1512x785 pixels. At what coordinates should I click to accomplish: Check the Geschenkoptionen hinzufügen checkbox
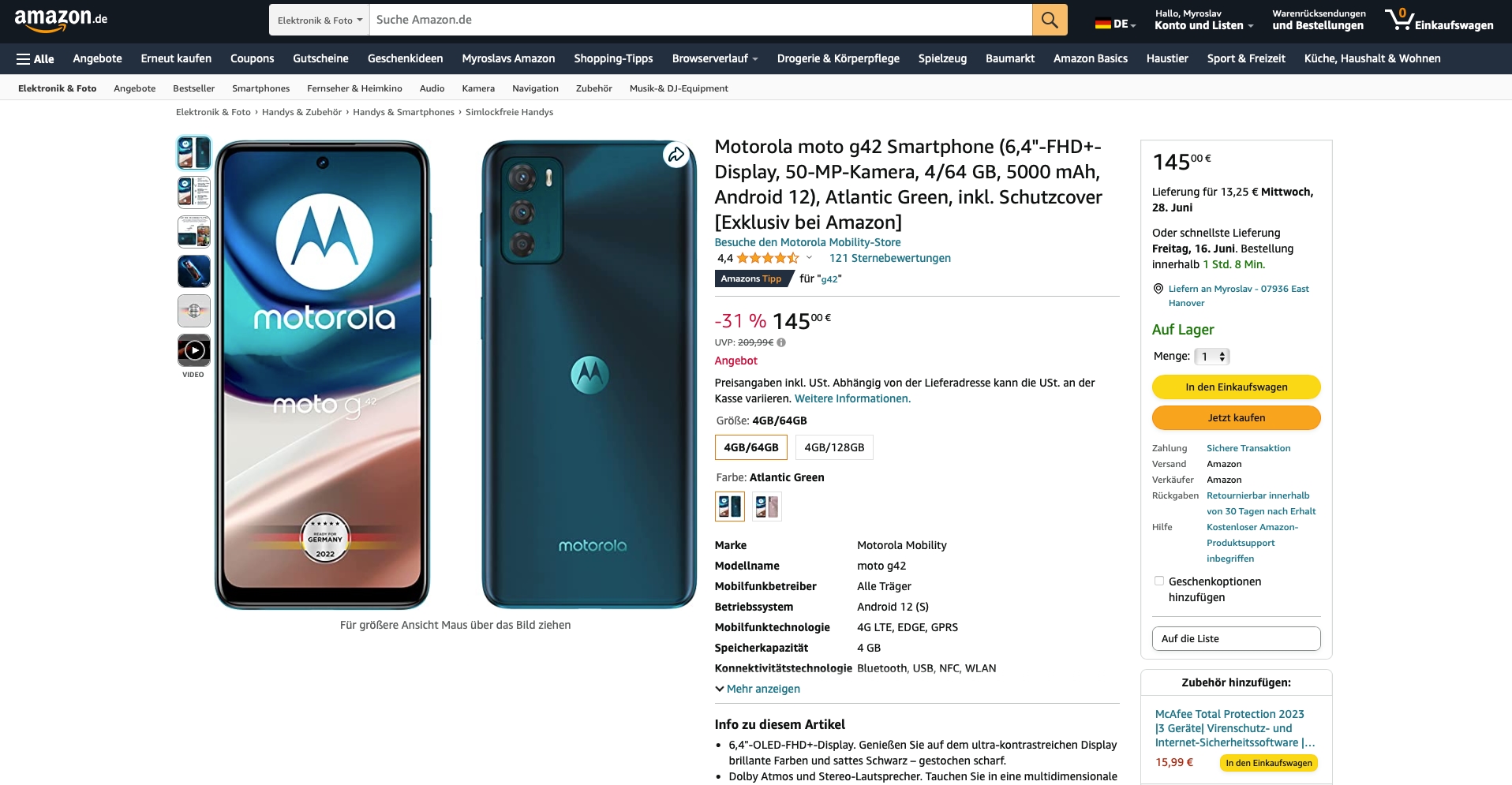pos(1159,581)
